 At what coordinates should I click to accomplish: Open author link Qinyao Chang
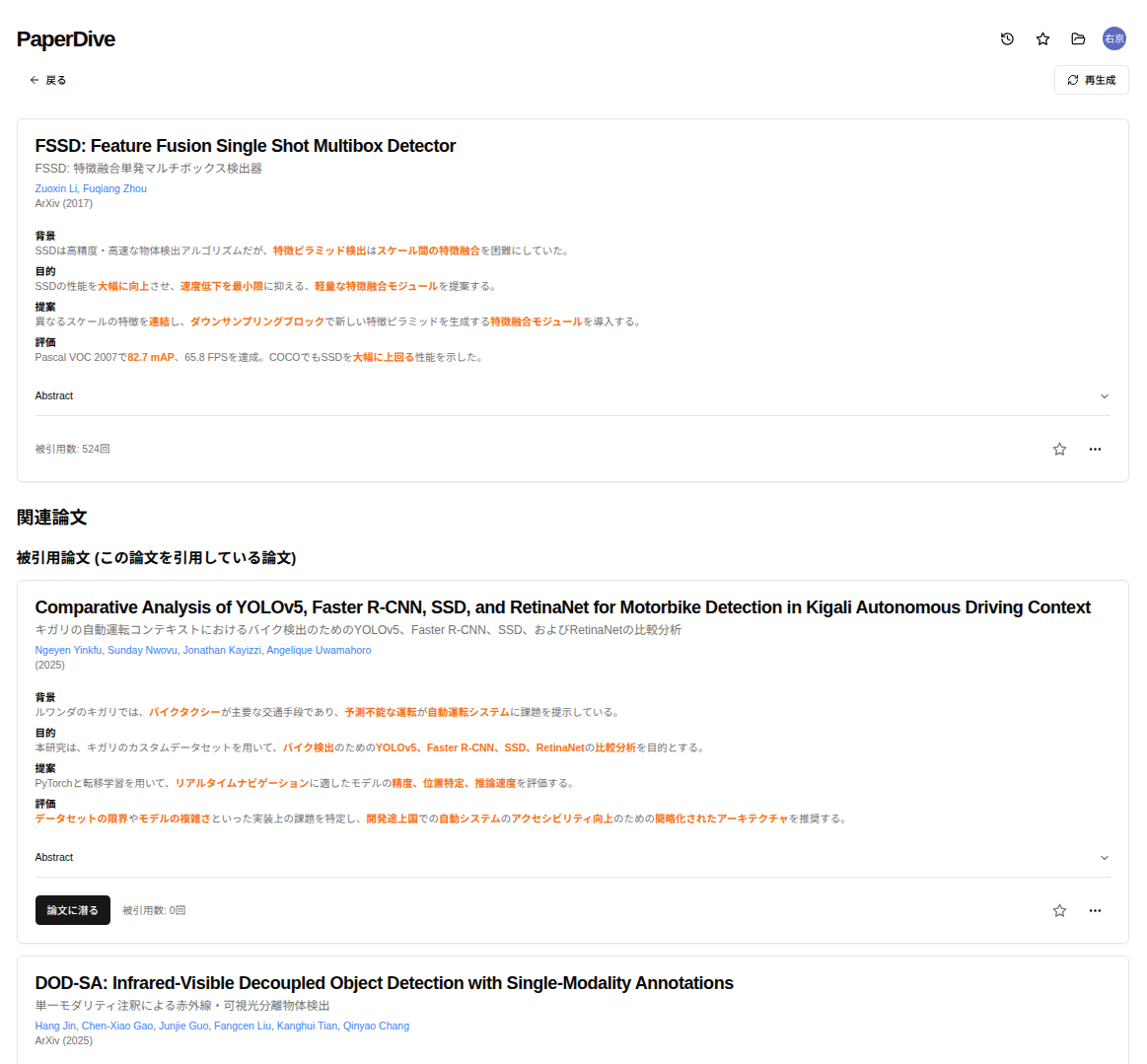pyautogui.click(x=376, y=1026)
